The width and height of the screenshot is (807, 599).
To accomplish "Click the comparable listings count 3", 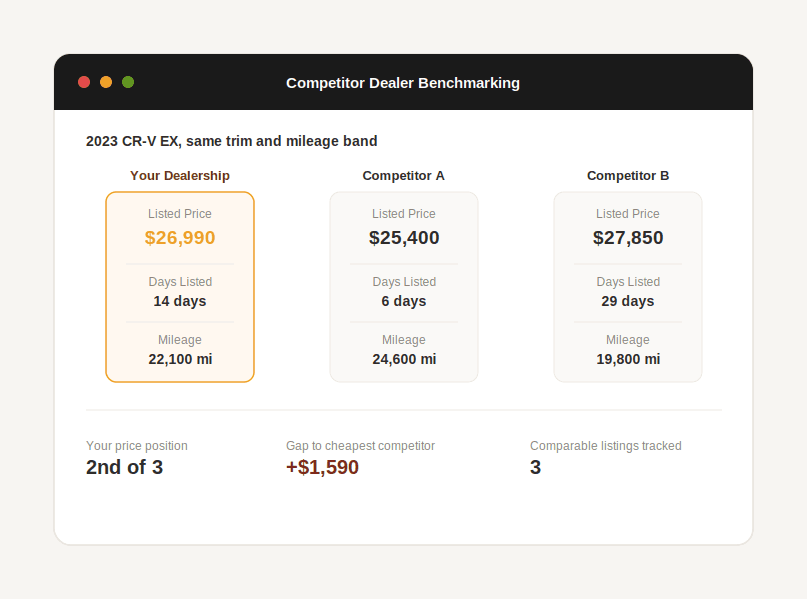I will 536,467.
